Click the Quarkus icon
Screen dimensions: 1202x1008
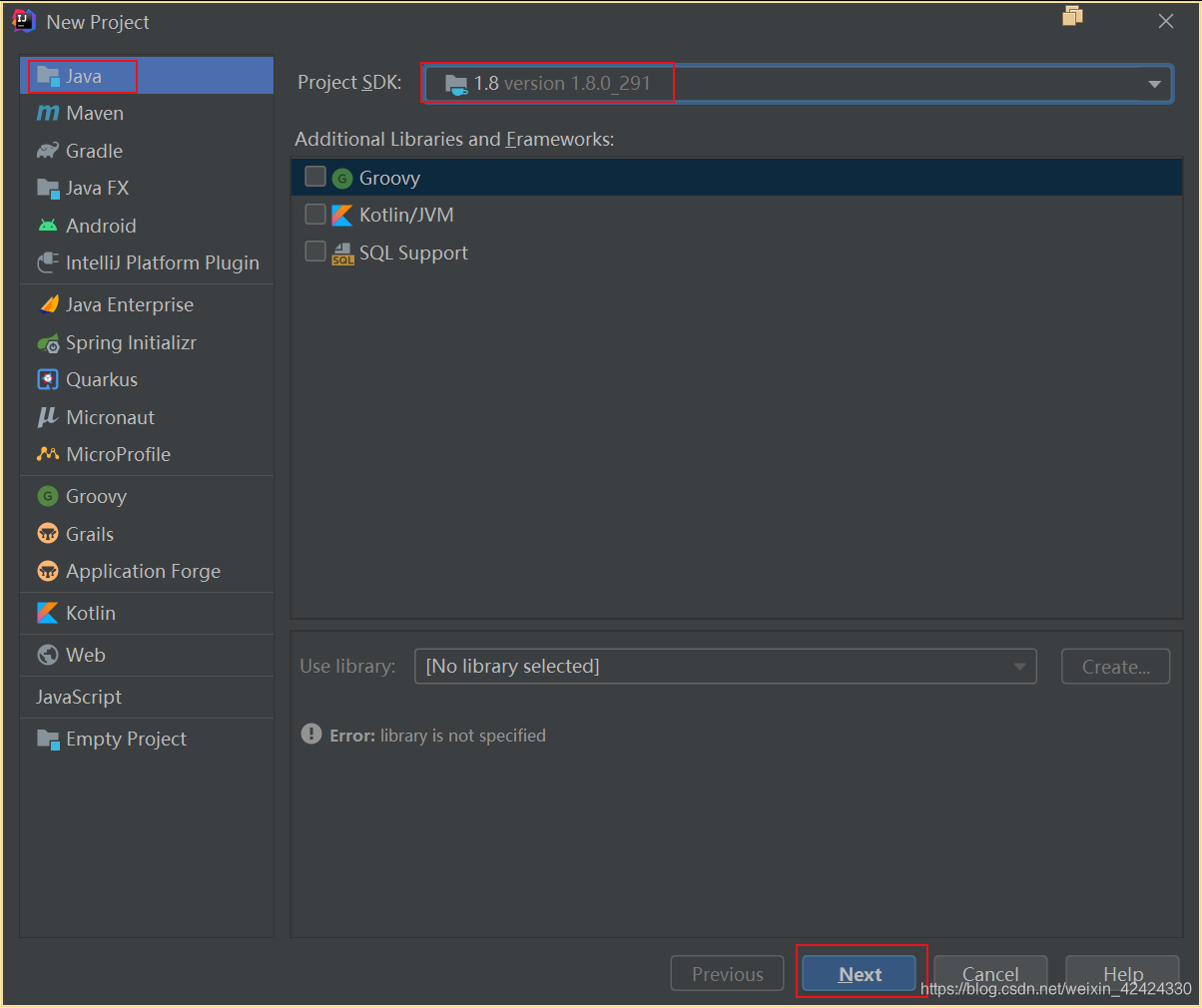[48, 380]
